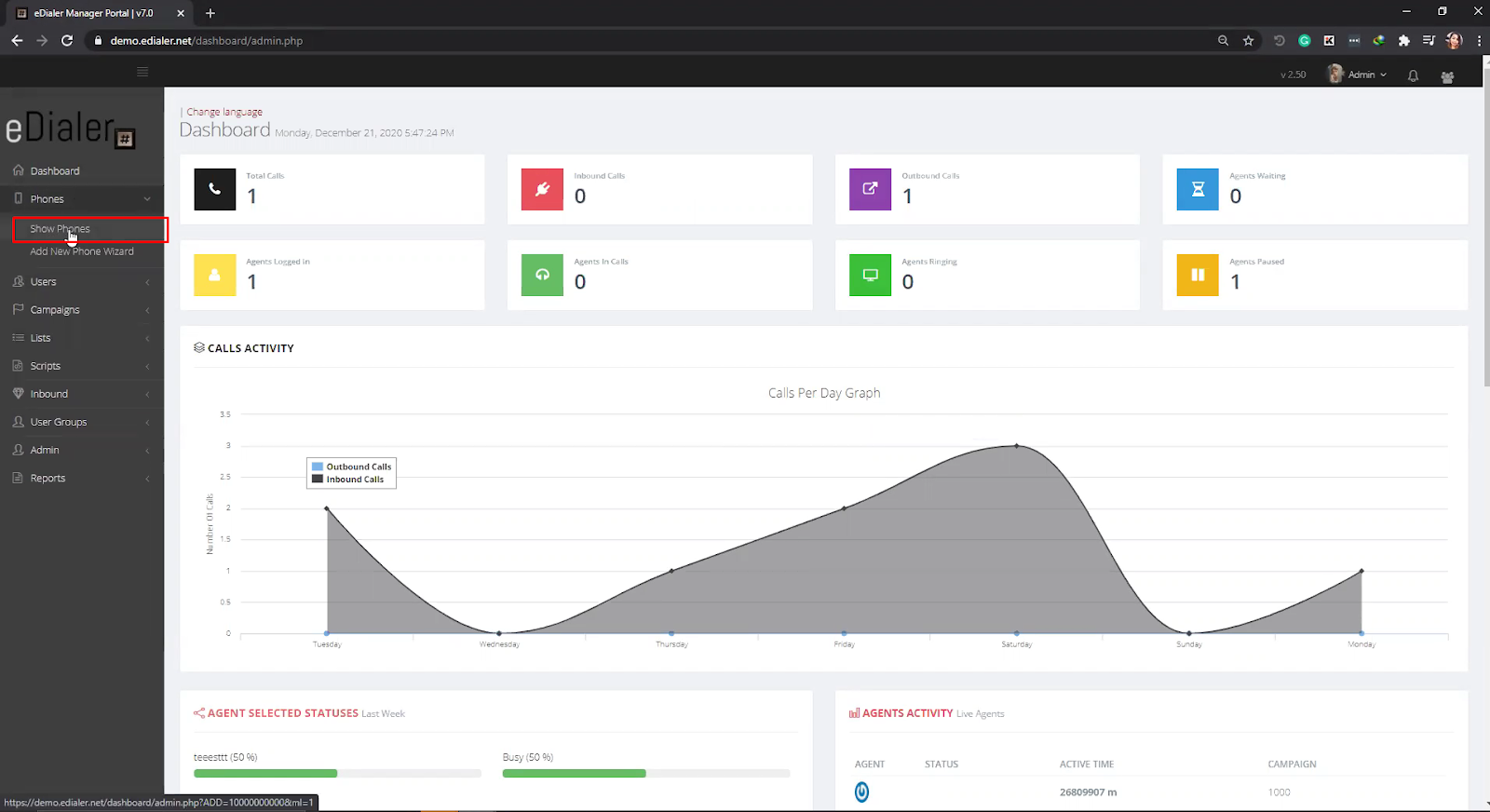Viewport: 1490px width, 812px height.
Task: Open the browser extensions puzzle icon
Action: 1403,40
